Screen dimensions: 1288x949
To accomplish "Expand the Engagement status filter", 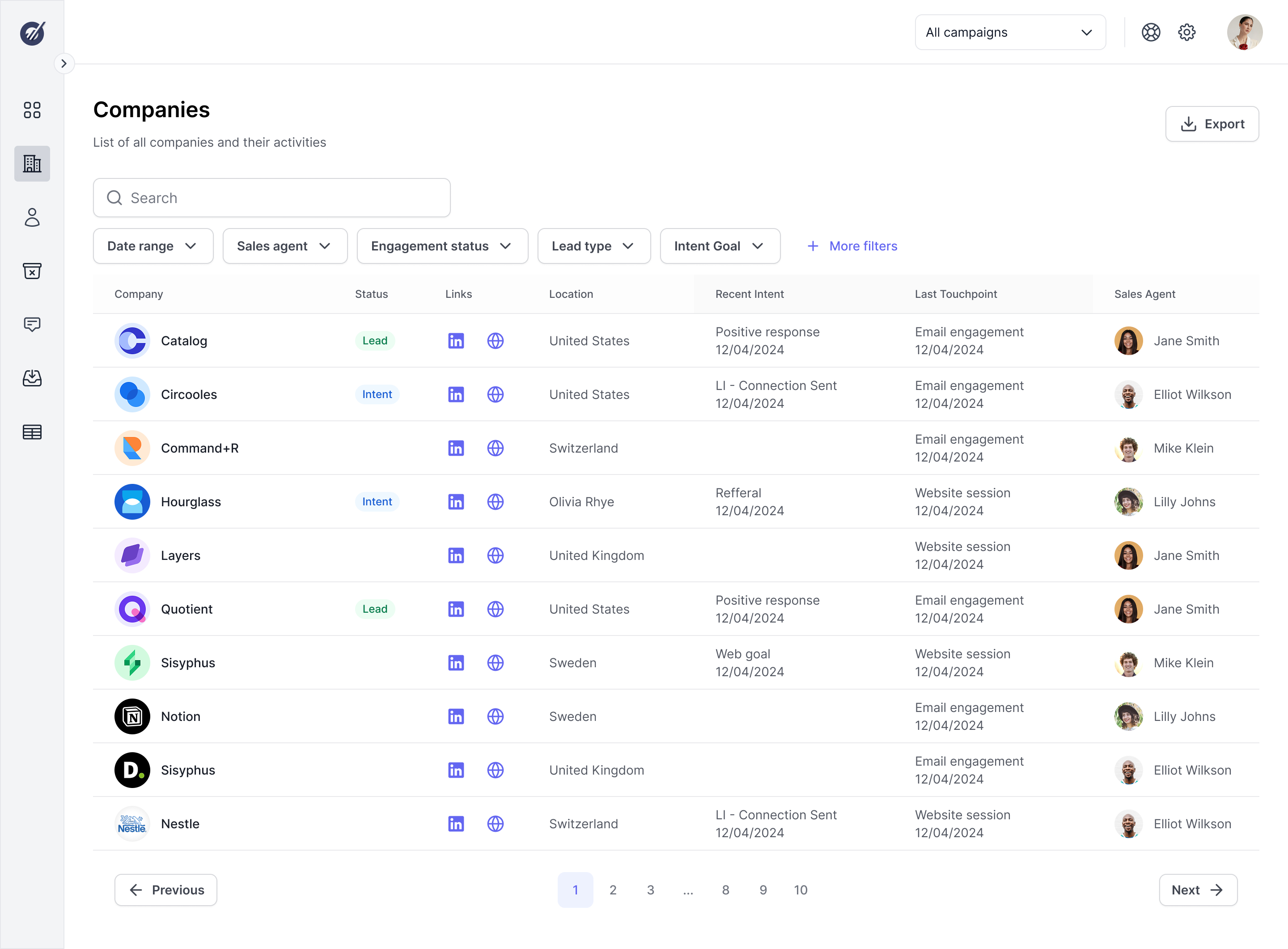I will click(442, 246).
